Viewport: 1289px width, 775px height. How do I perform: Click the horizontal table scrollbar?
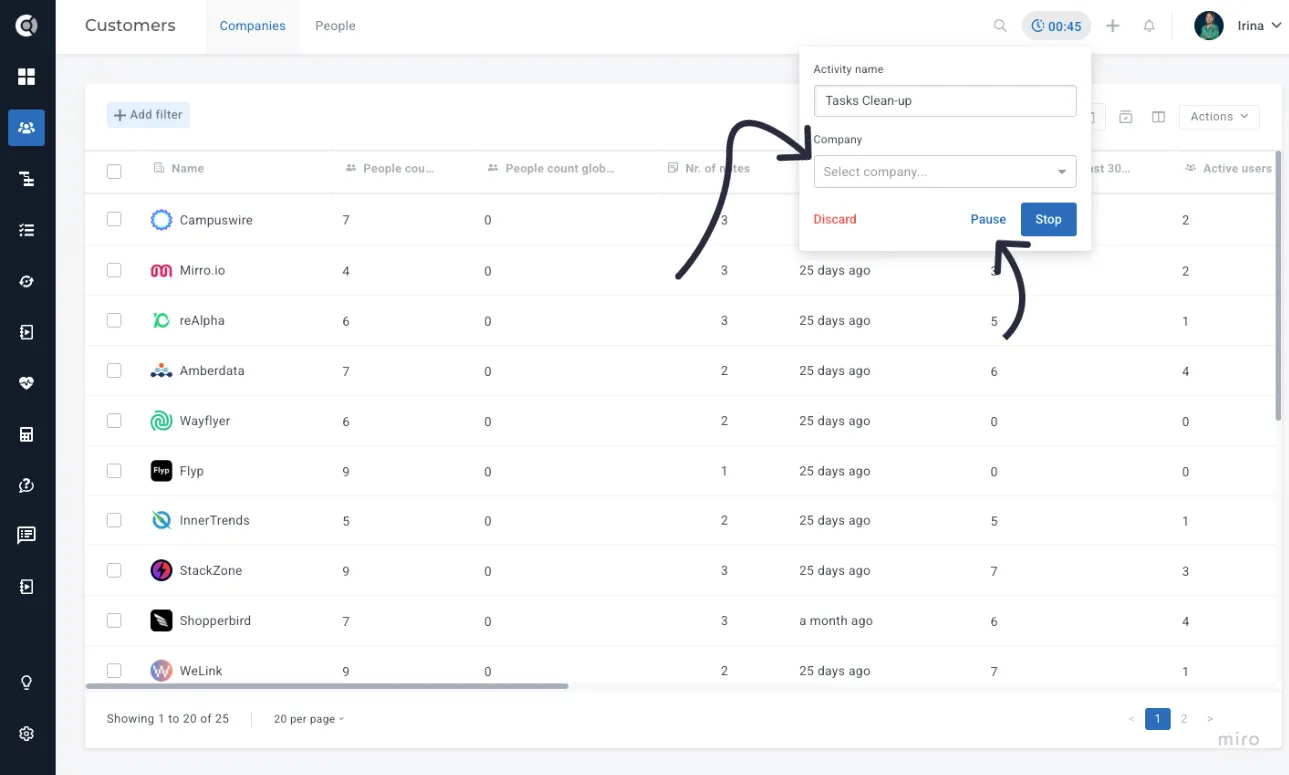tap(327, 686)
